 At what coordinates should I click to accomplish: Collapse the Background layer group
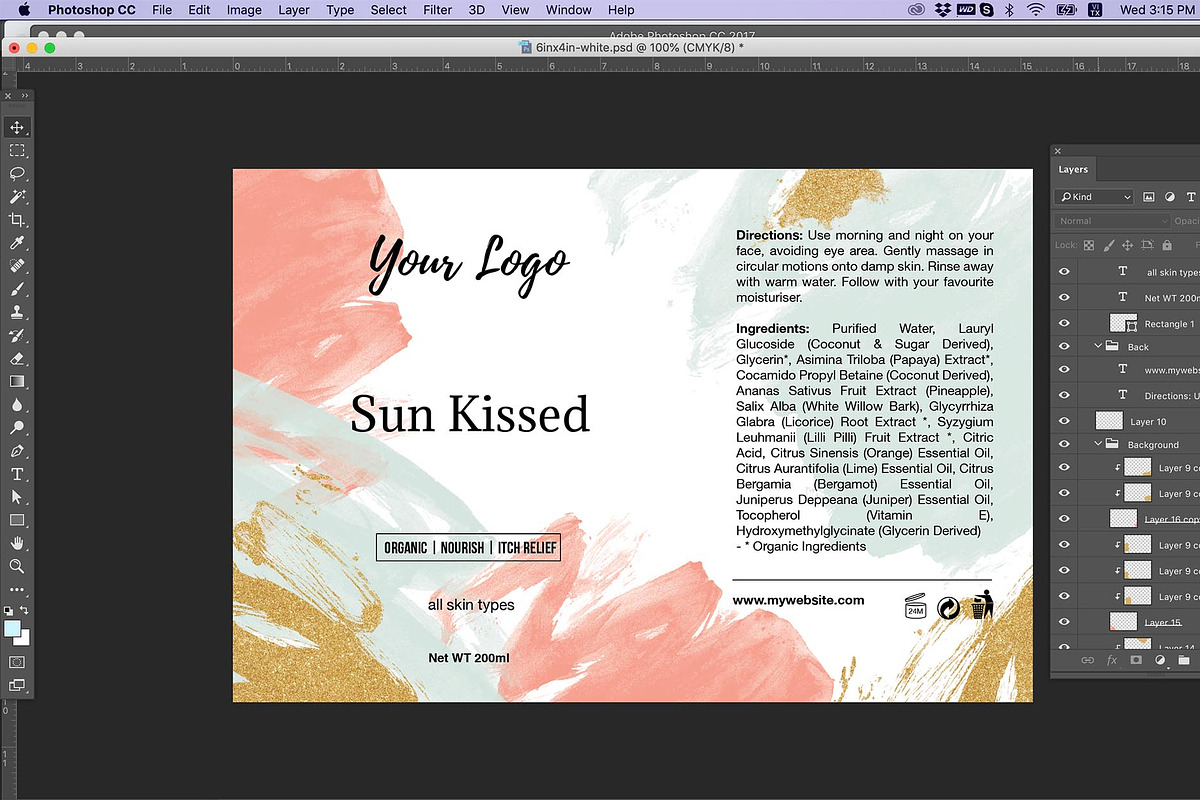(1097, 444)
